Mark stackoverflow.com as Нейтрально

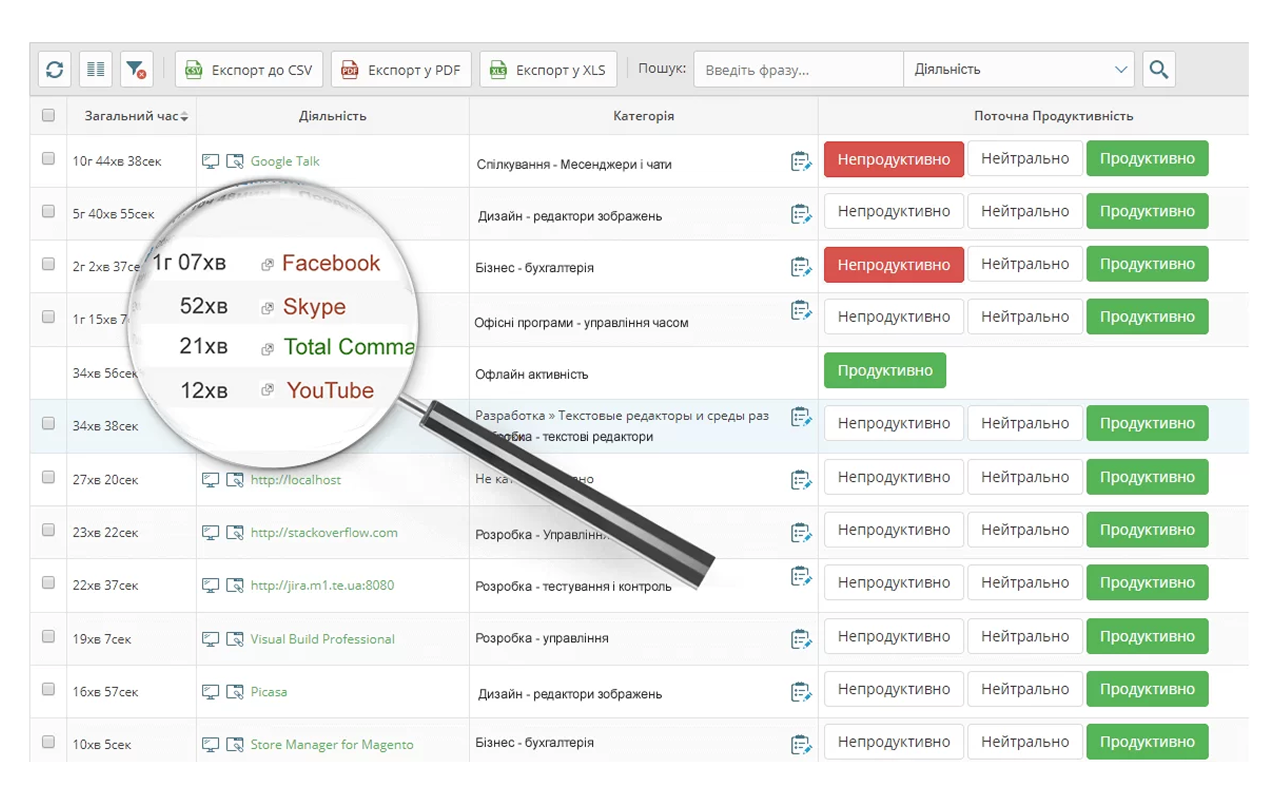pyautogui.click(x=1025, y=530)
